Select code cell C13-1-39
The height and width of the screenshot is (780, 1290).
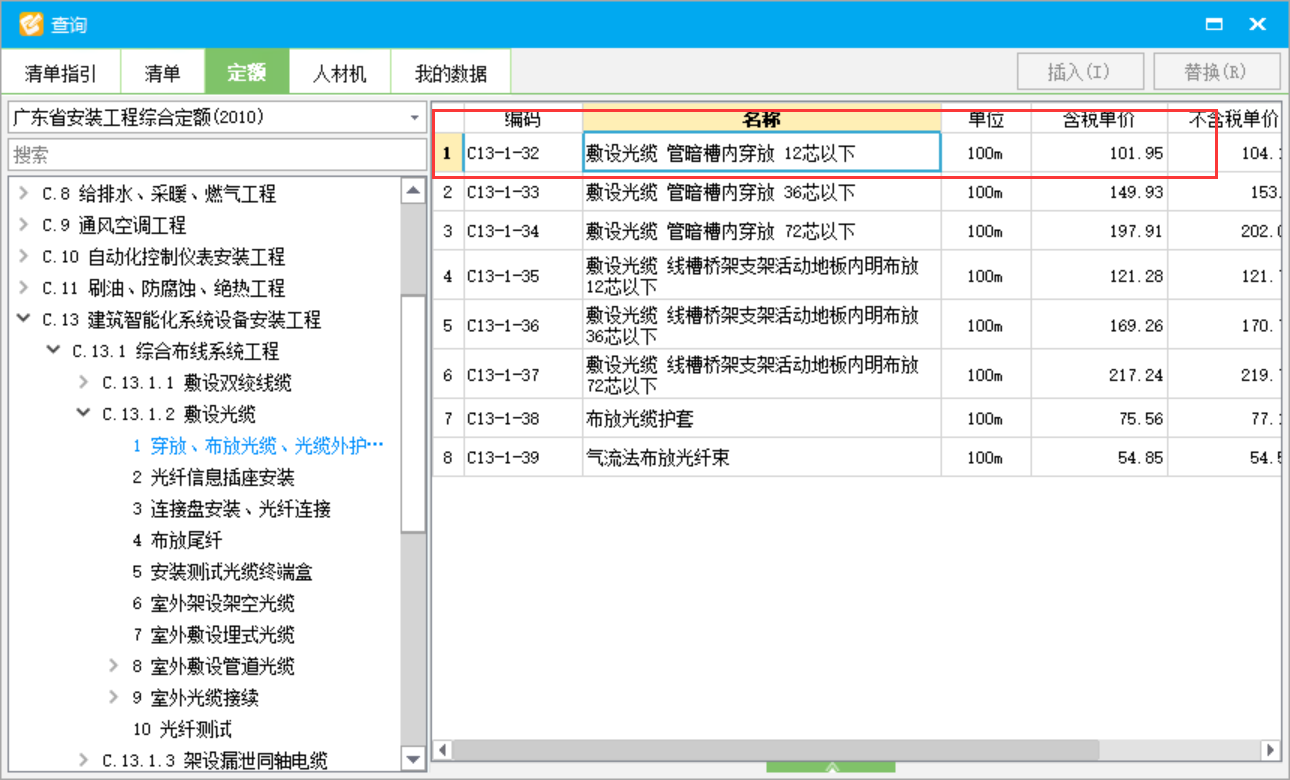pyautogui.click(x=522, y=458)
